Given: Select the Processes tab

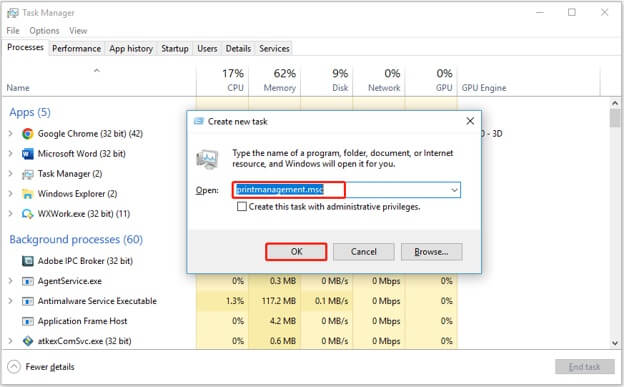Looking at the screenshot, I should click(x=25, y=47).
